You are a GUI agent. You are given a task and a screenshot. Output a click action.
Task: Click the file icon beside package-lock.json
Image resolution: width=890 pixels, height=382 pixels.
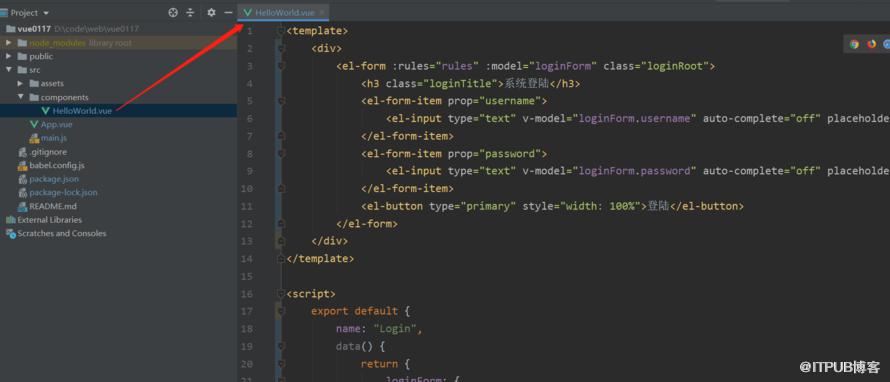(x=23, y=192)
